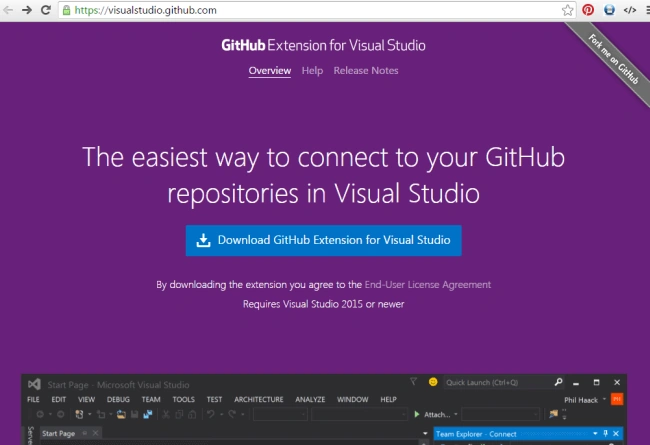Open the Release Notes page tab
The width and height of the screenshot is (650, 445).
point(366,71)
